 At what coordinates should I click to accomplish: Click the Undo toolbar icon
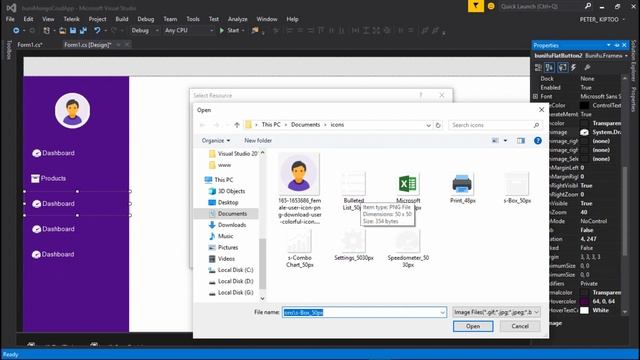tap(97, 31)
